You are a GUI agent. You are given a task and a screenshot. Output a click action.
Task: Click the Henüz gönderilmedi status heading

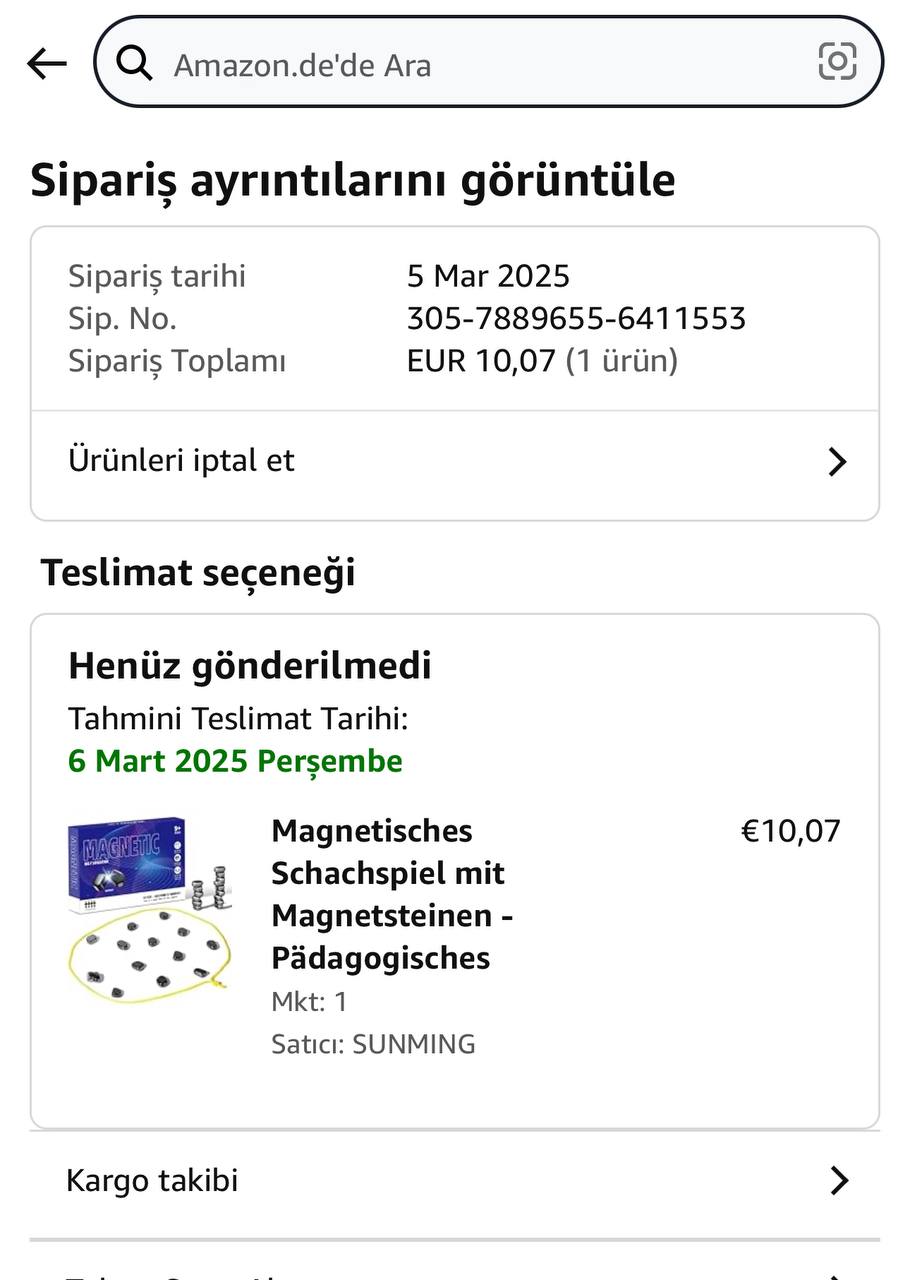coord(250,666)
